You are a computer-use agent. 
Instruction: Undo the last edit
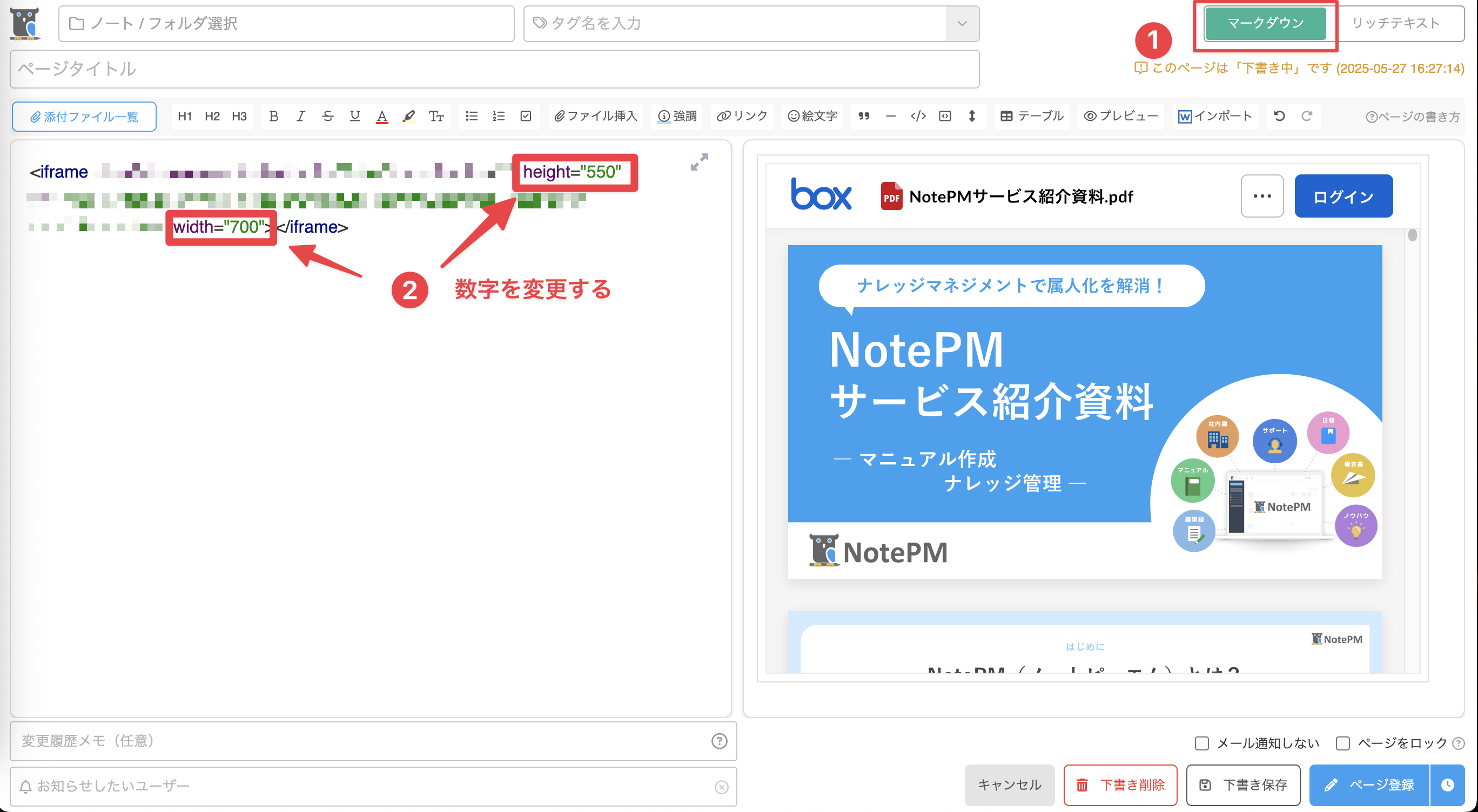click(x=1280, y=117)
